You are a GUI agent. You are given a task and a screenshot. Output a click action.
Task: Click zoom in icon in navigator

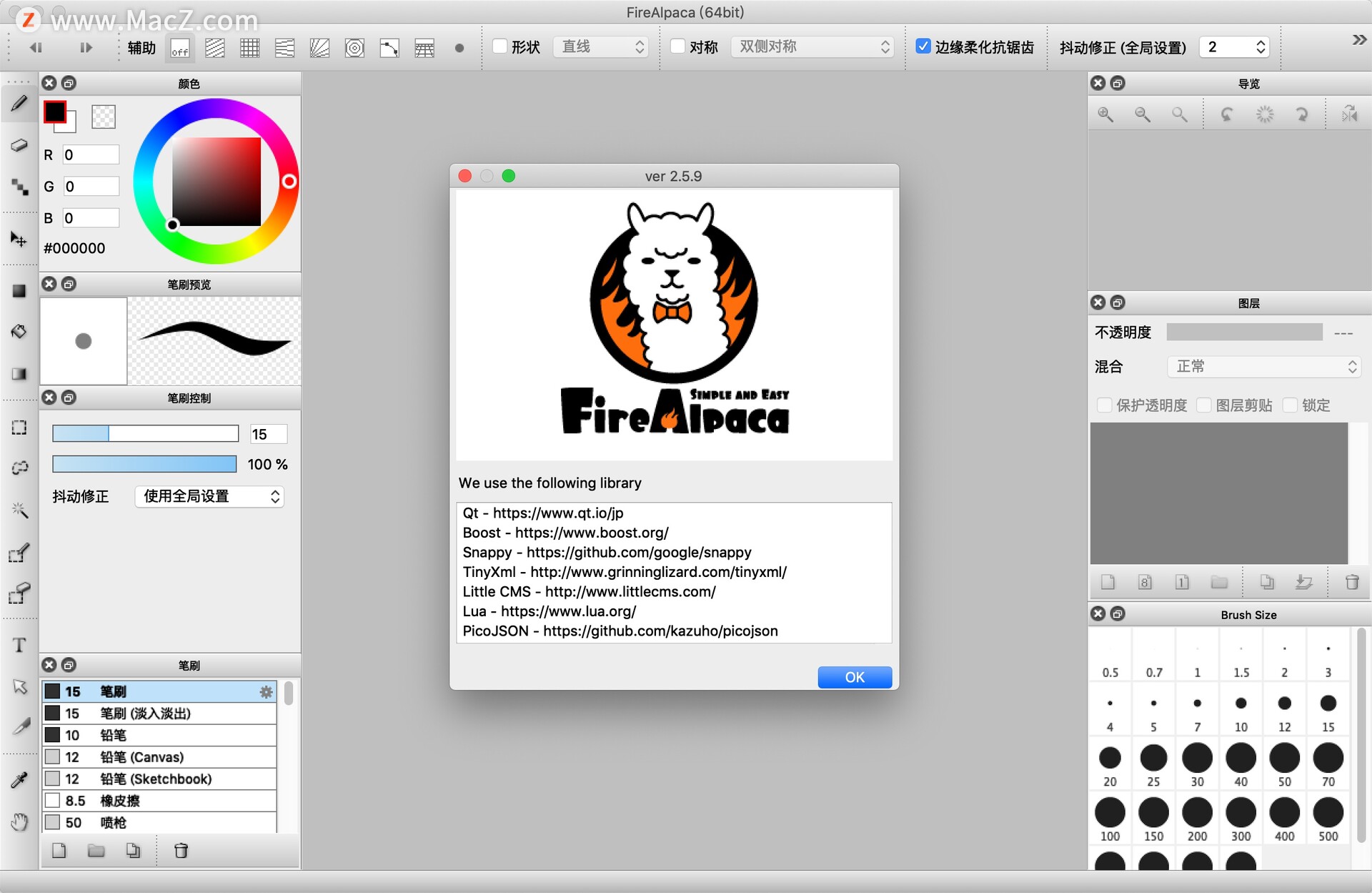point(1105,114)
